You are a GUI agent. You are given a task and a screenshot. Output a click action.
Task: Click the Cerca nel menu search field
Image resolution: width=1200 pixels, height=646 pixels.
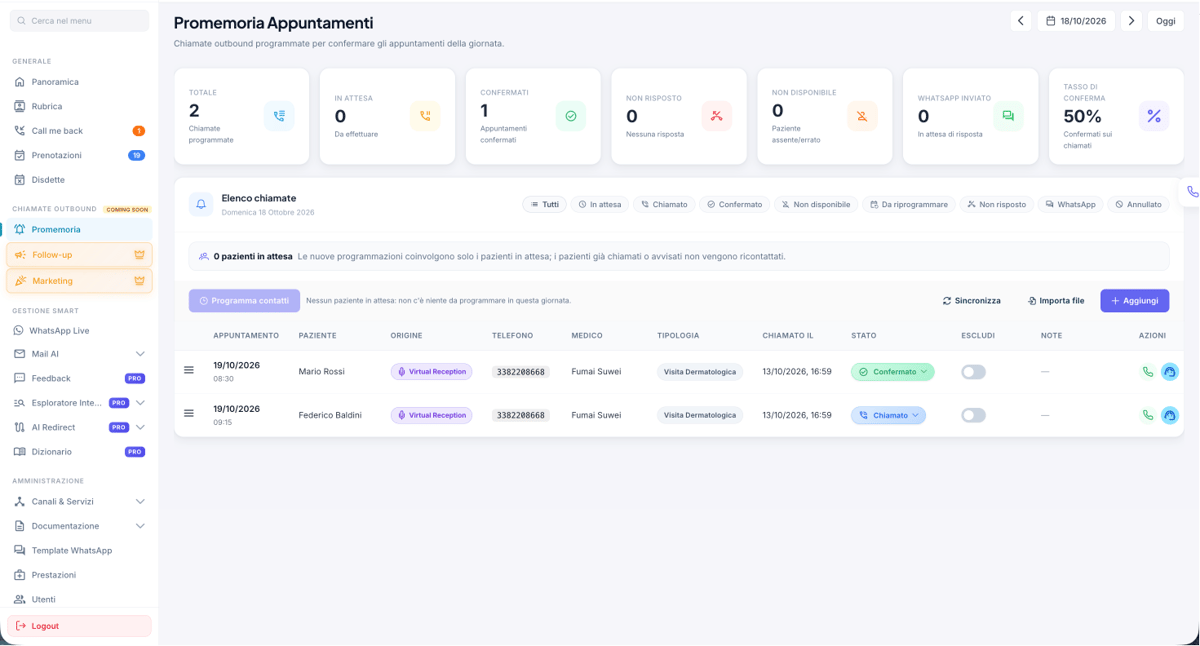point(79,20)
